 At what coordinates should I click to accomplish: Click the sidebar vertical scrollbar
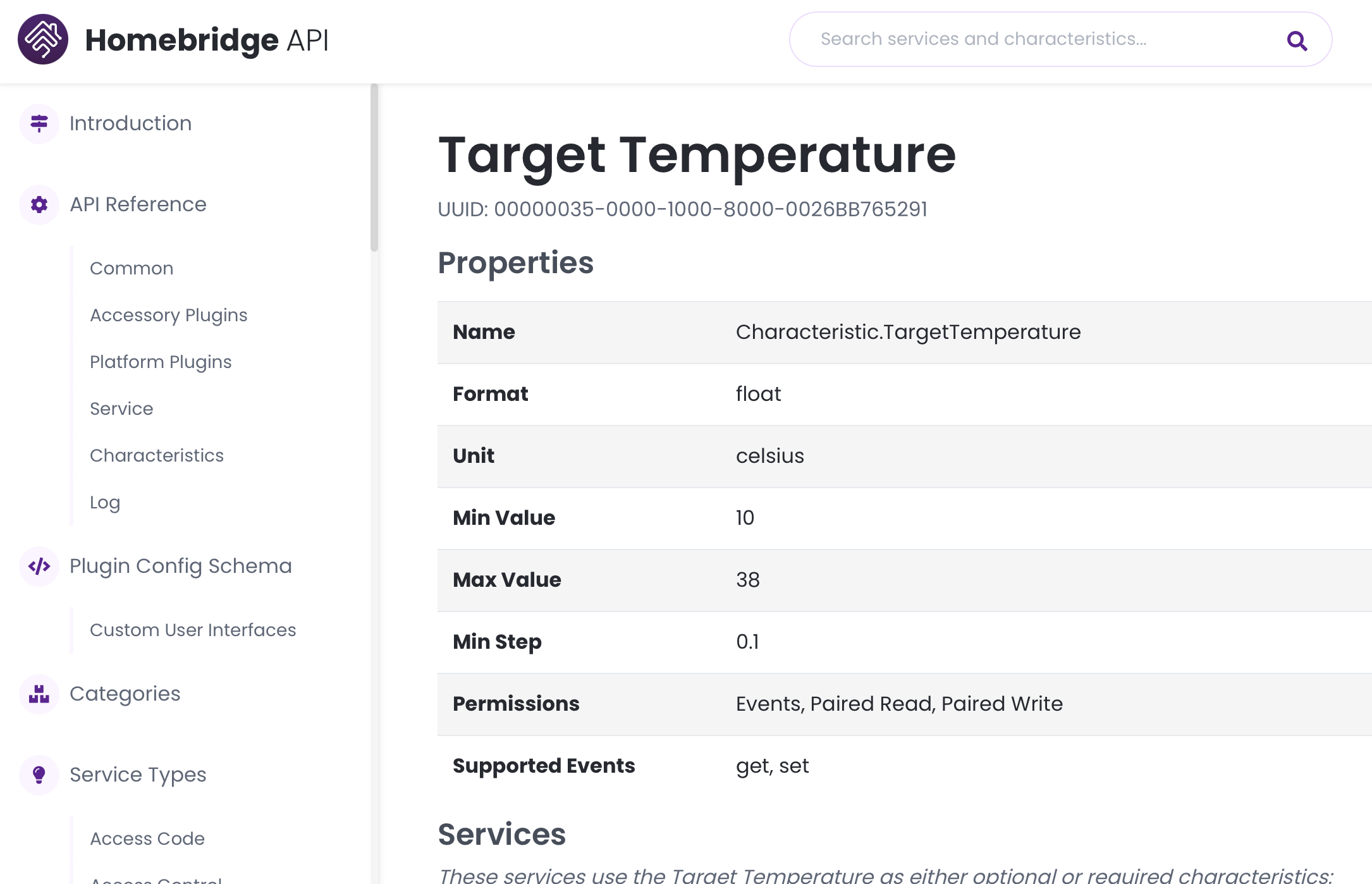tap(374, 168)
